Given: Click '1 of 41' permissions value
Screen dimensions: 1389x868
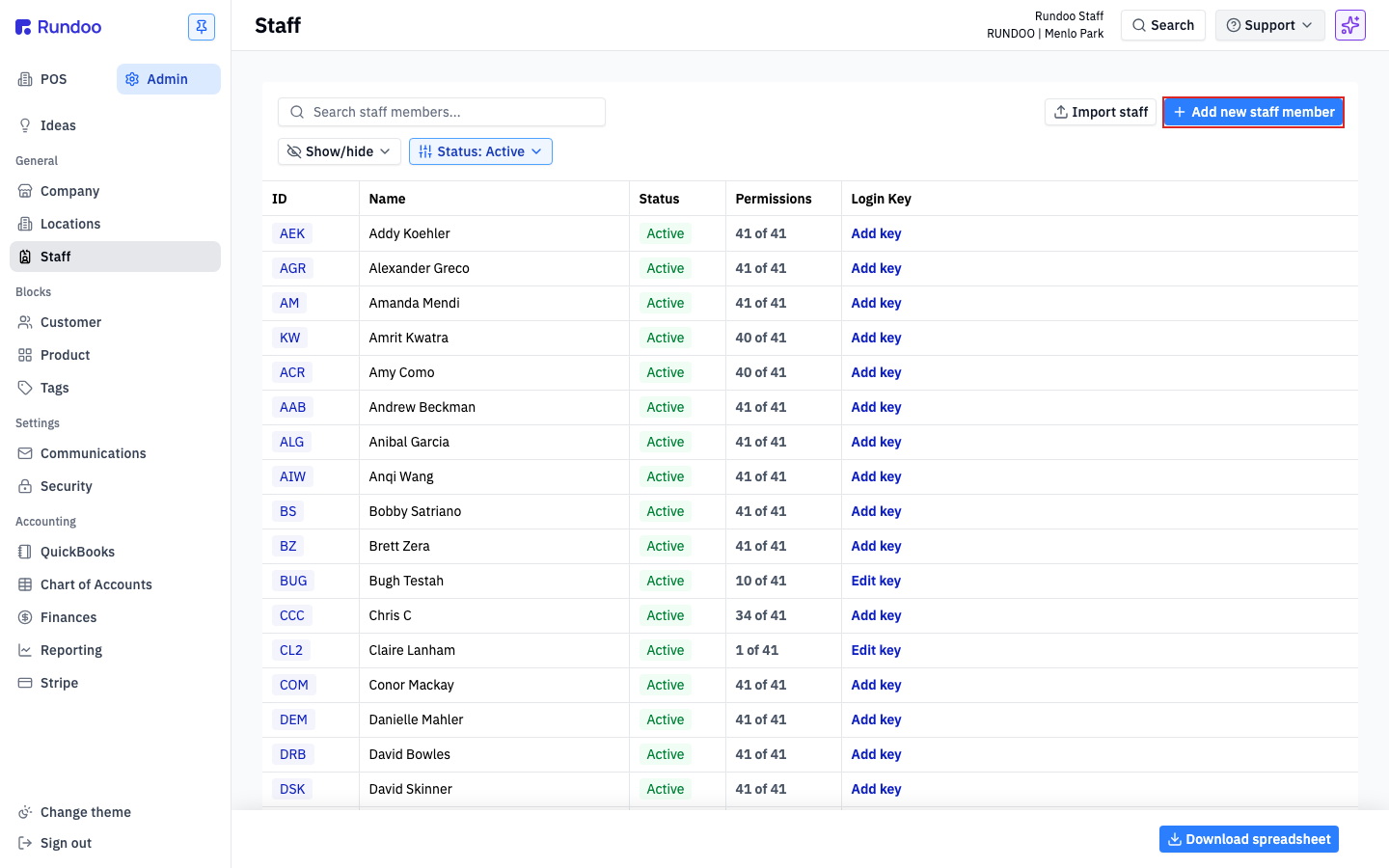Looking at the screenshot, I should 756,650.
